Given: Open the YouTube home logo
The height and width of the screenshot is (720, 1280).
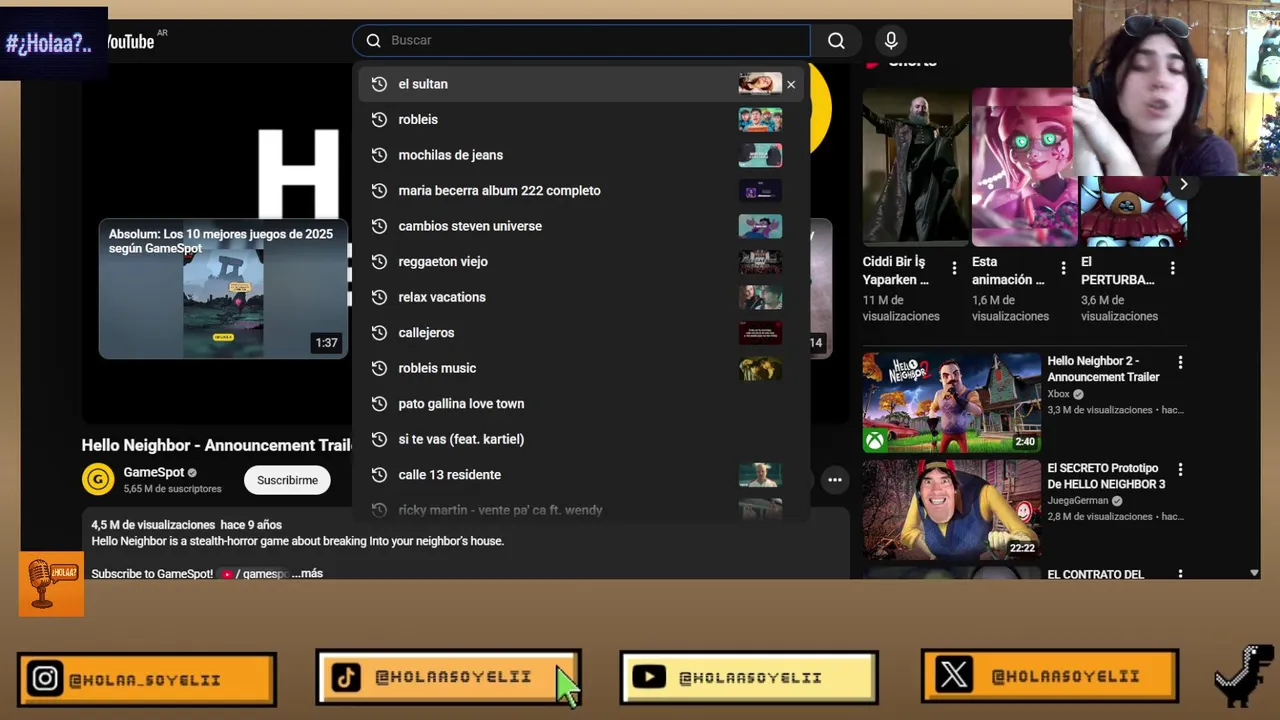Looking at the screenshot, I should click(132, 41).
